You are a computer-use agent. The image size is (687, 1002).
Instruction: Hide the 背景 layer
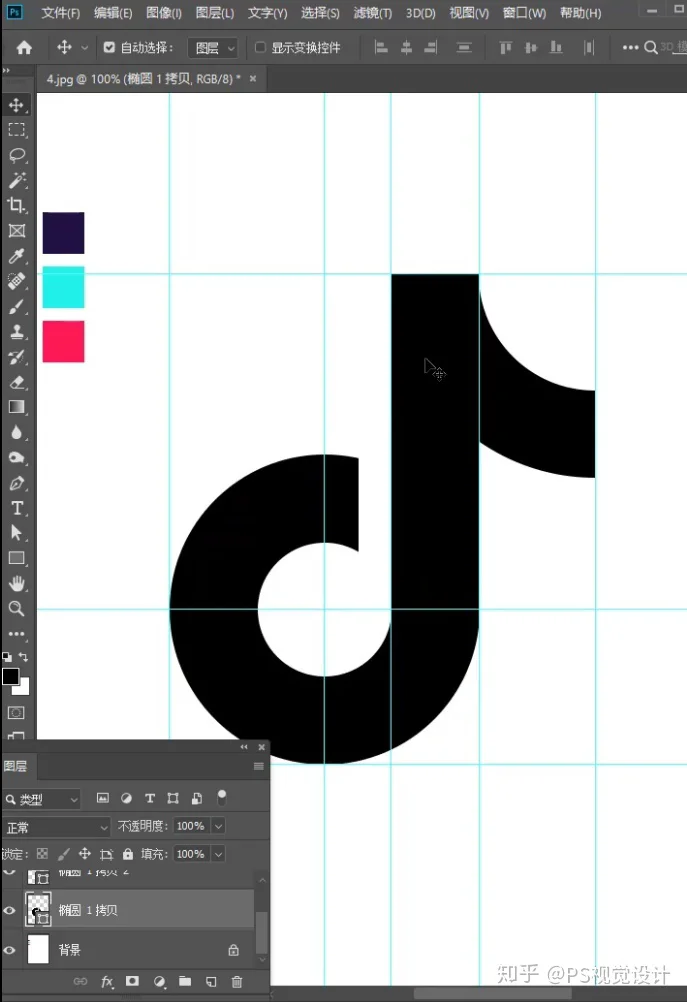tap(10, 950)
